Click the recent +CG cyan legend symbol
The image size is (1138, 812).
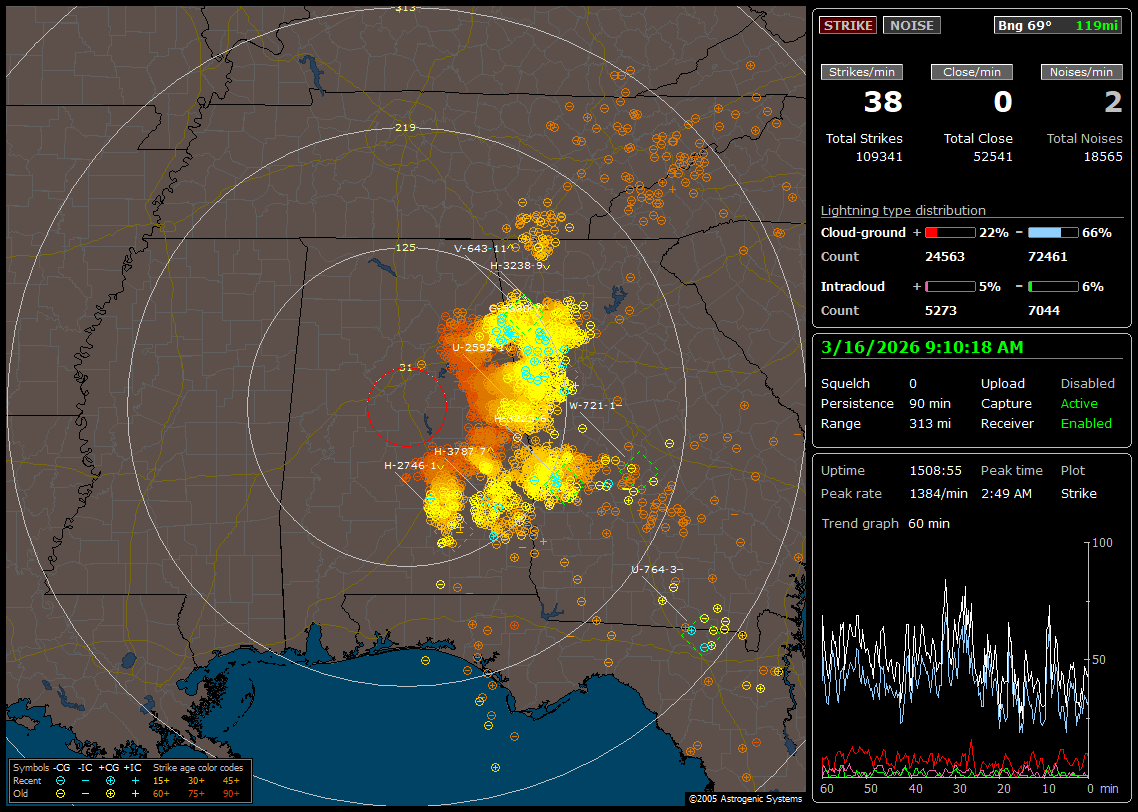click(x=110, y=780)
